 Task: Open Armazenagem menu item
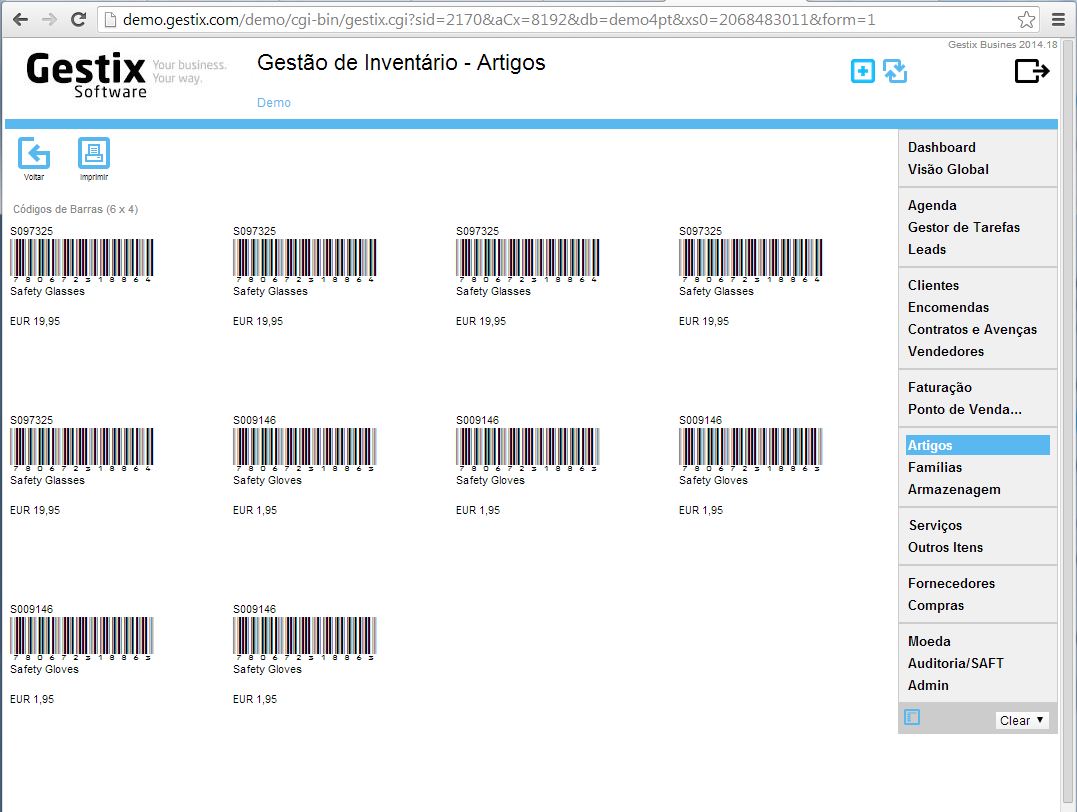954,489
